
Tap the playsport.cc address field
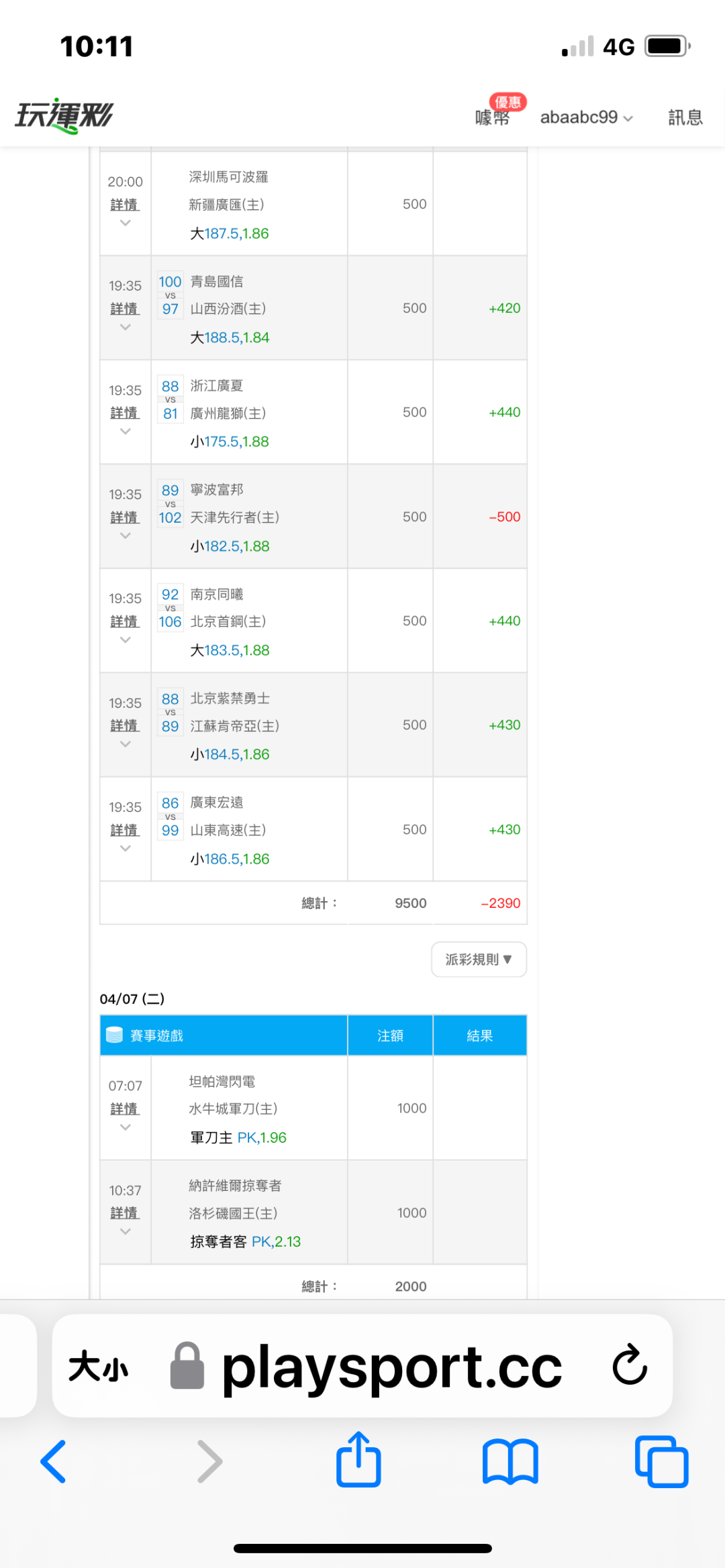(x=392, y=1366)
